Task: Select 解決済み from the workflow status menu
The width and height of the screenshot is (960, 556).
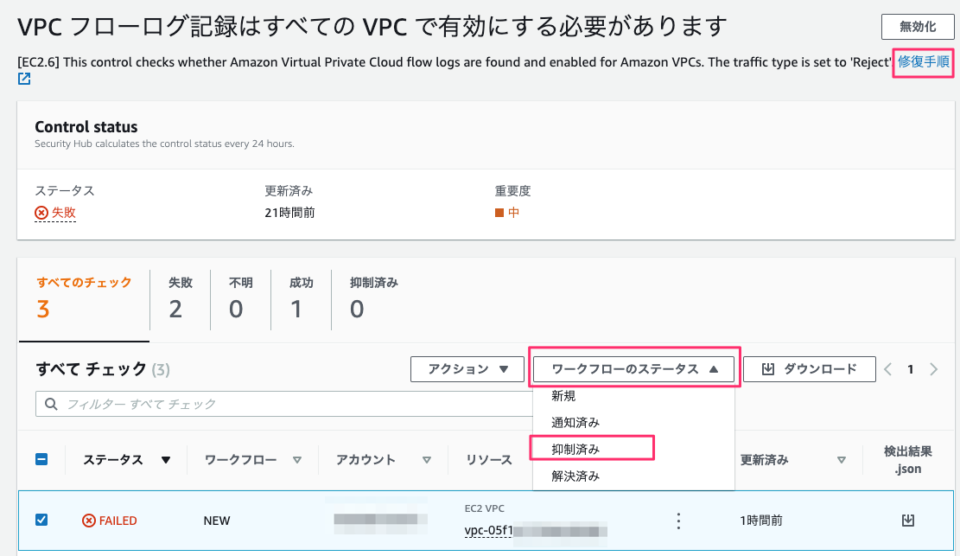Action: click(x=576, y=476)
